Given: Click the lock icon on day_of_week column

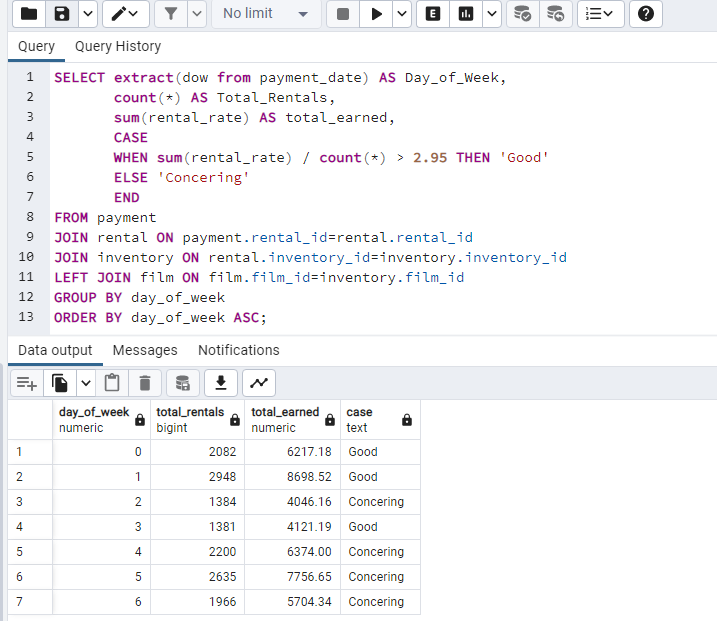Looking at the screenshot, I should pos(140,420).
